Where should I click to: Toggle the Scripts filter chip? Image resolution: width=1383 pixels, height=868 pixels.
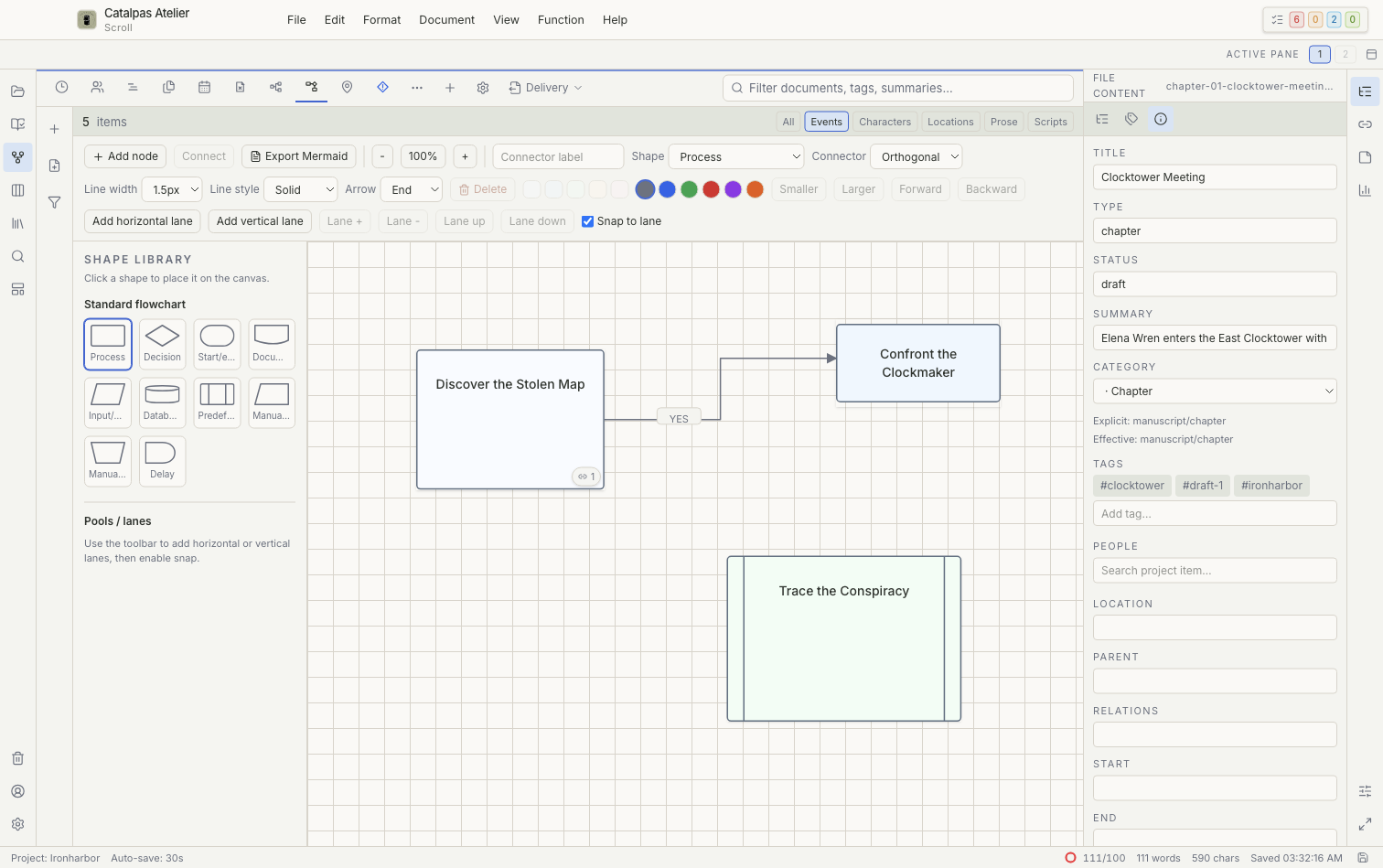tap(1050, 122)
